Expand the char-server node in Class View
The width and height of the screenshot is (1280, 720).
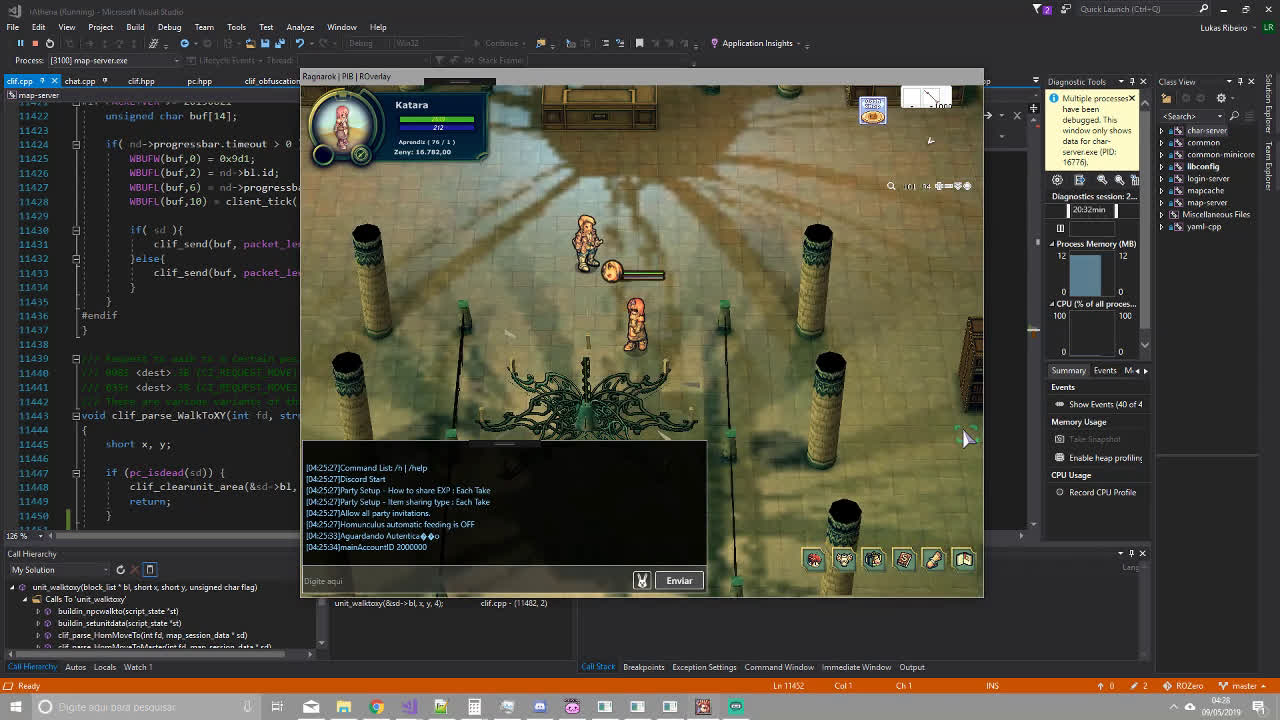(x=1162, y=131)
